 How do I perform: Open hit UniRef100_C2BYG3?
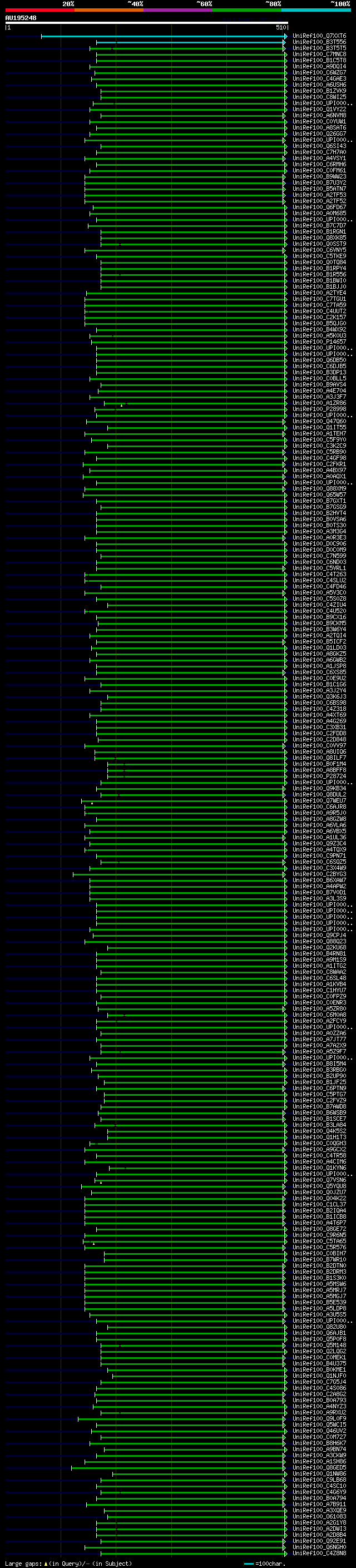point(319,874)
